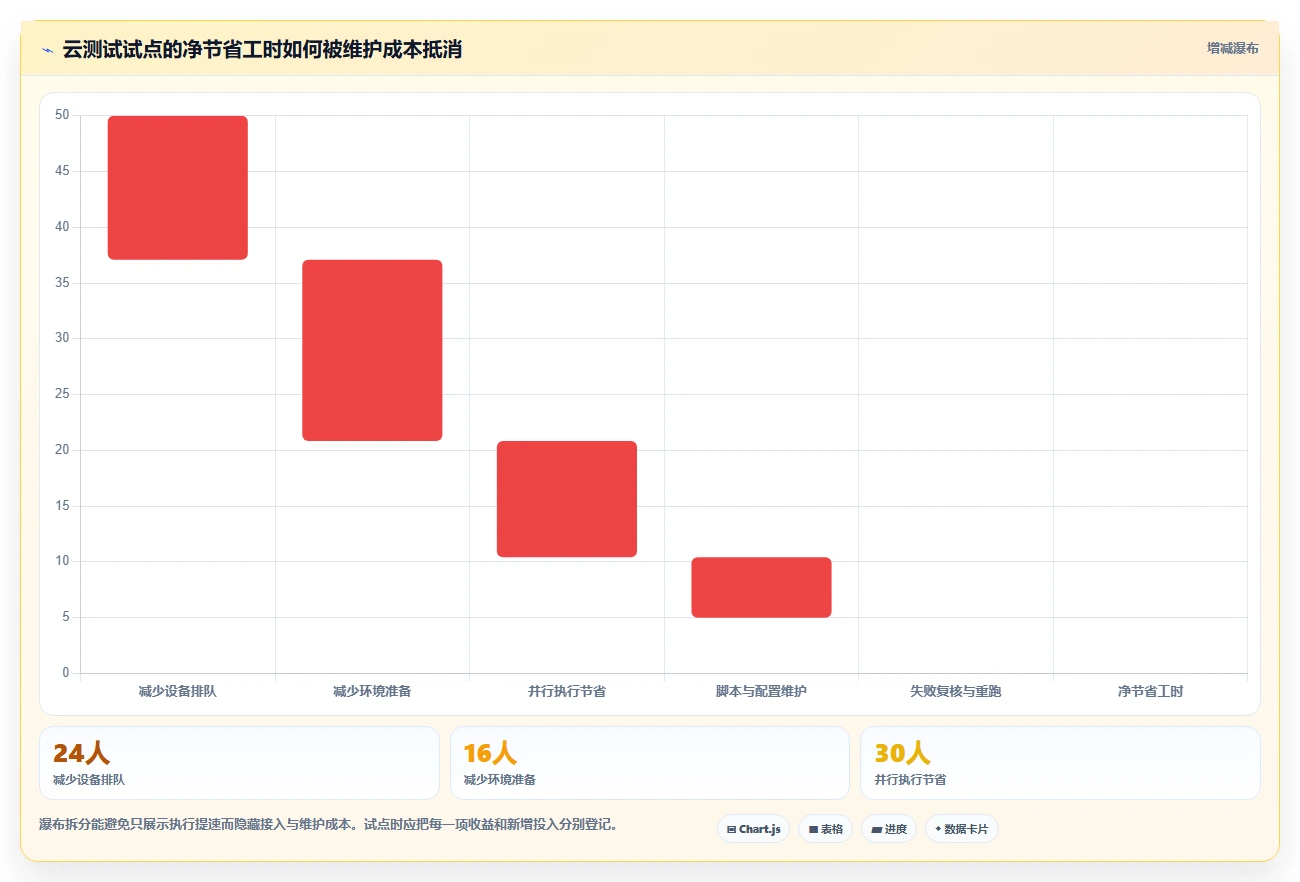The width and height of the screenshot is (1300, 882).
Task: Click the red bar for 减少设备排队
Action: (178, 188)
